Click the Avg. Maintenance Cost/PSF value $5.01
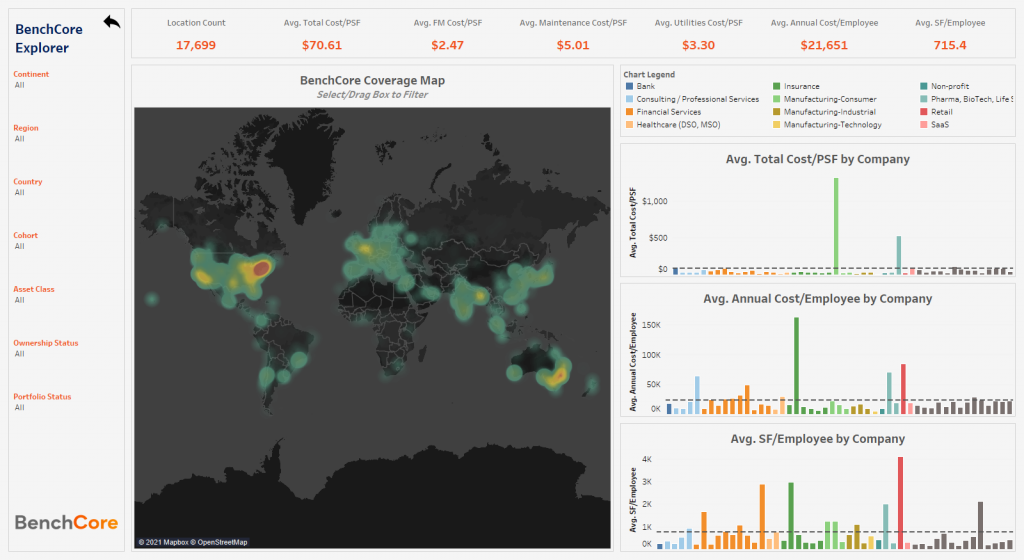 click(573, 45)
